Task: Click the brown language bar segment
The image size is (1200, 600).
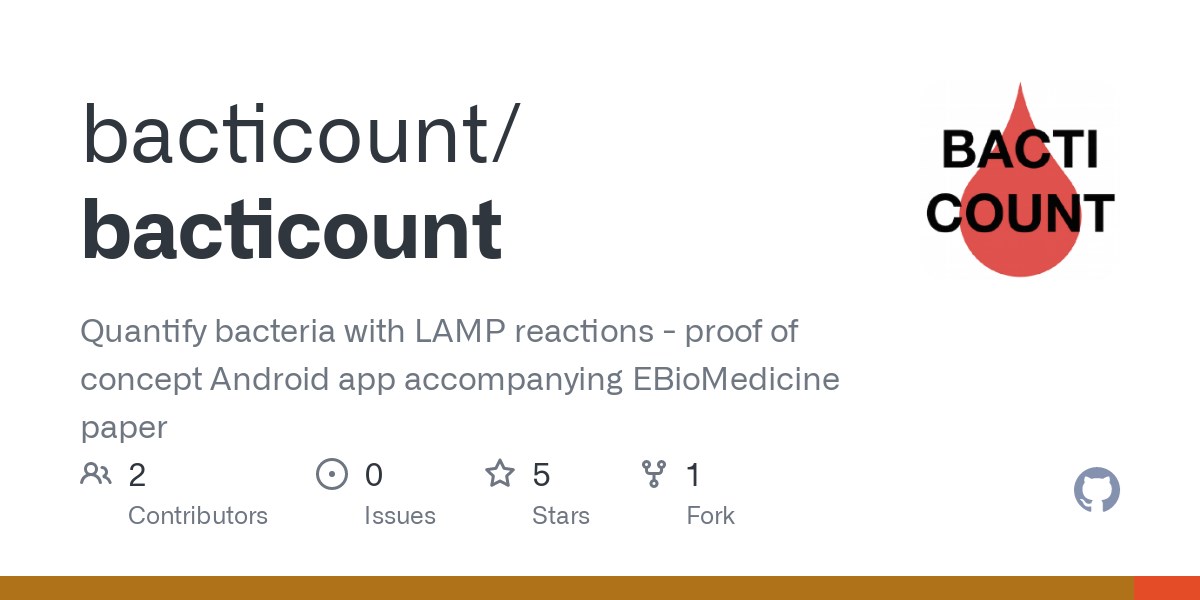Action: pos(567,588)
